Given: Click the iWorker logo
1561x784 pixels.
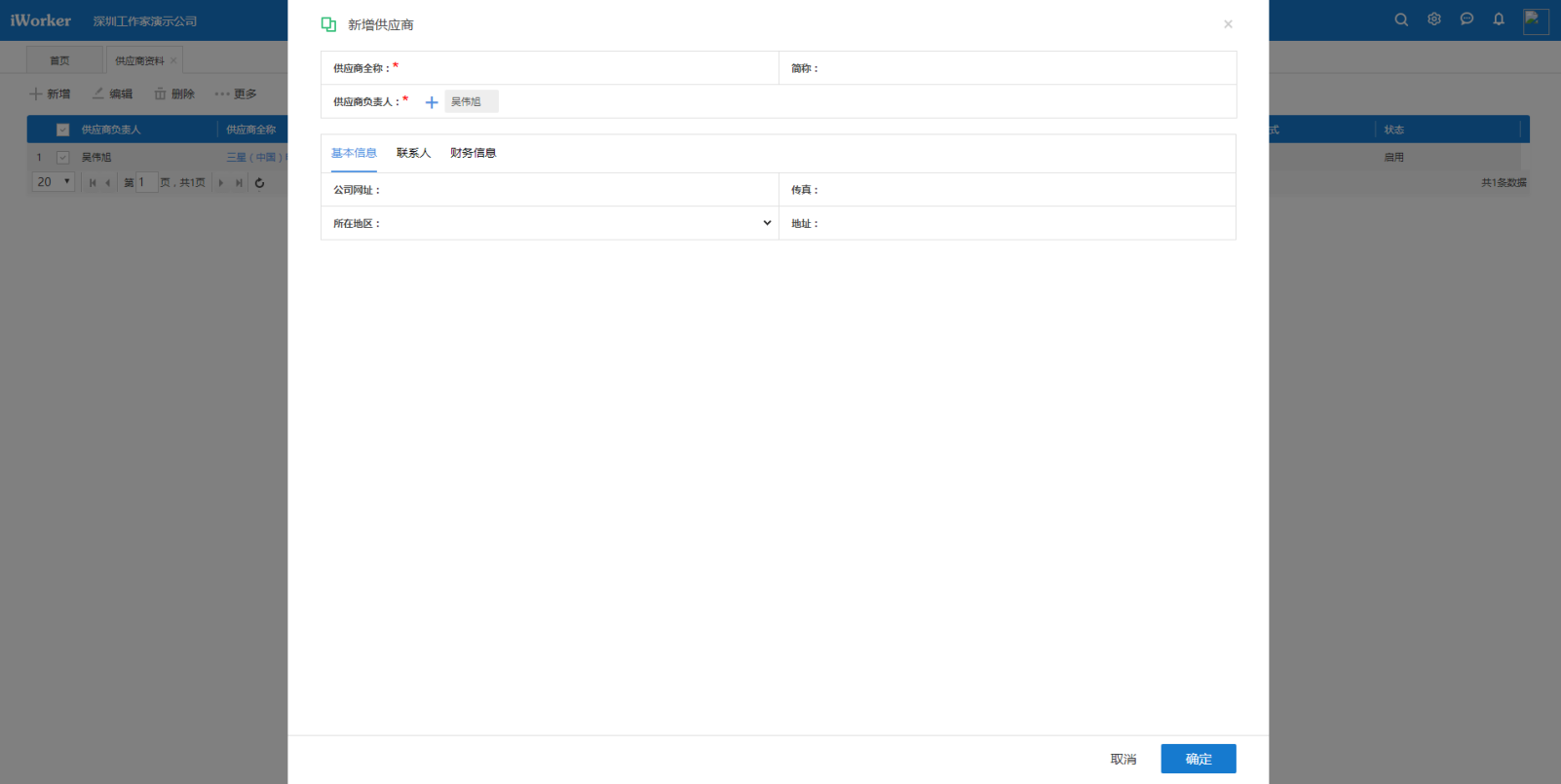Looking at the screenshot, I should tap(41, 20).
